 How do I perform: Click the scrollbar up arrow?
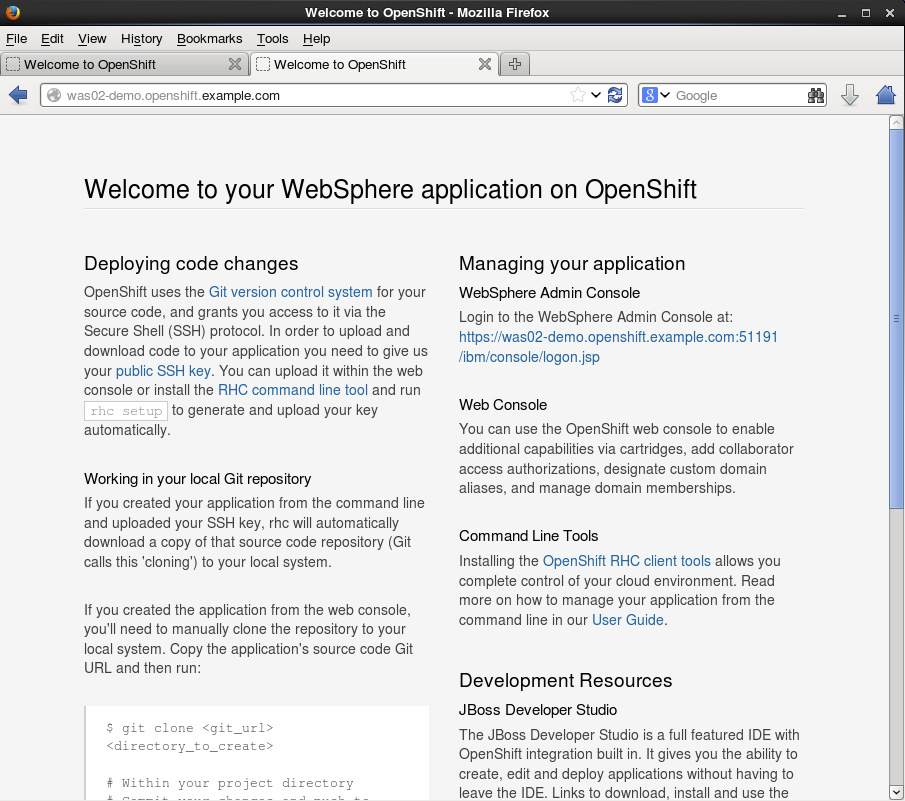896,122
